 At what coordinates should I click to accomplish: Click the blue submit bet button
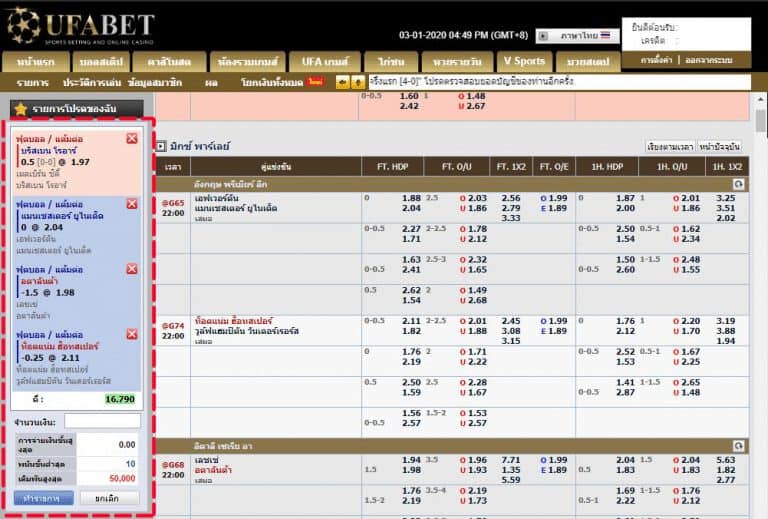pyautogui.click(x=44, y=498)
